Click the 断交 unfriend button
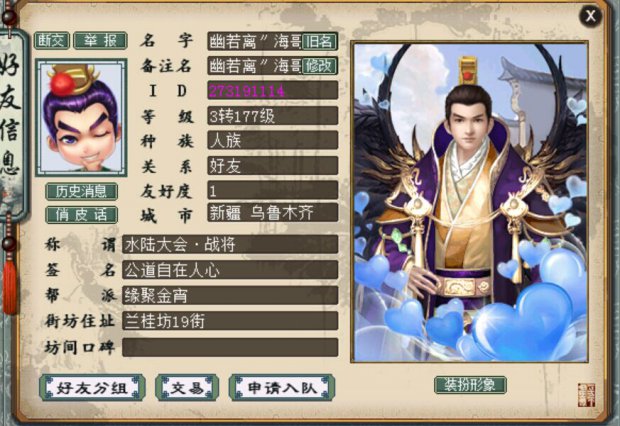 pyautogui.click(x=52, y=40)
